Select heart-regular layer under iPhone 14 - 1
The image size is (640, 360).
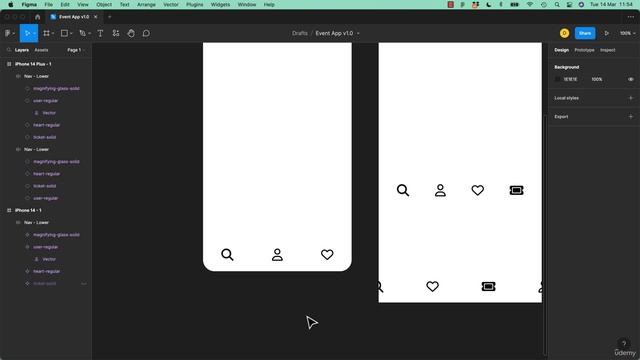coord(46,271)
